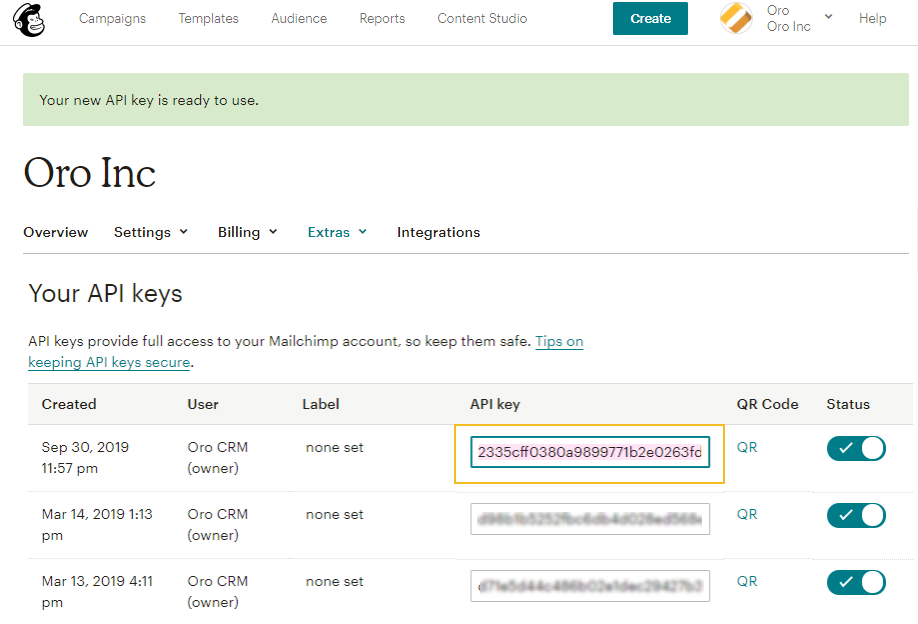Switch to the Integrations tab

click(x=438, y=232)
